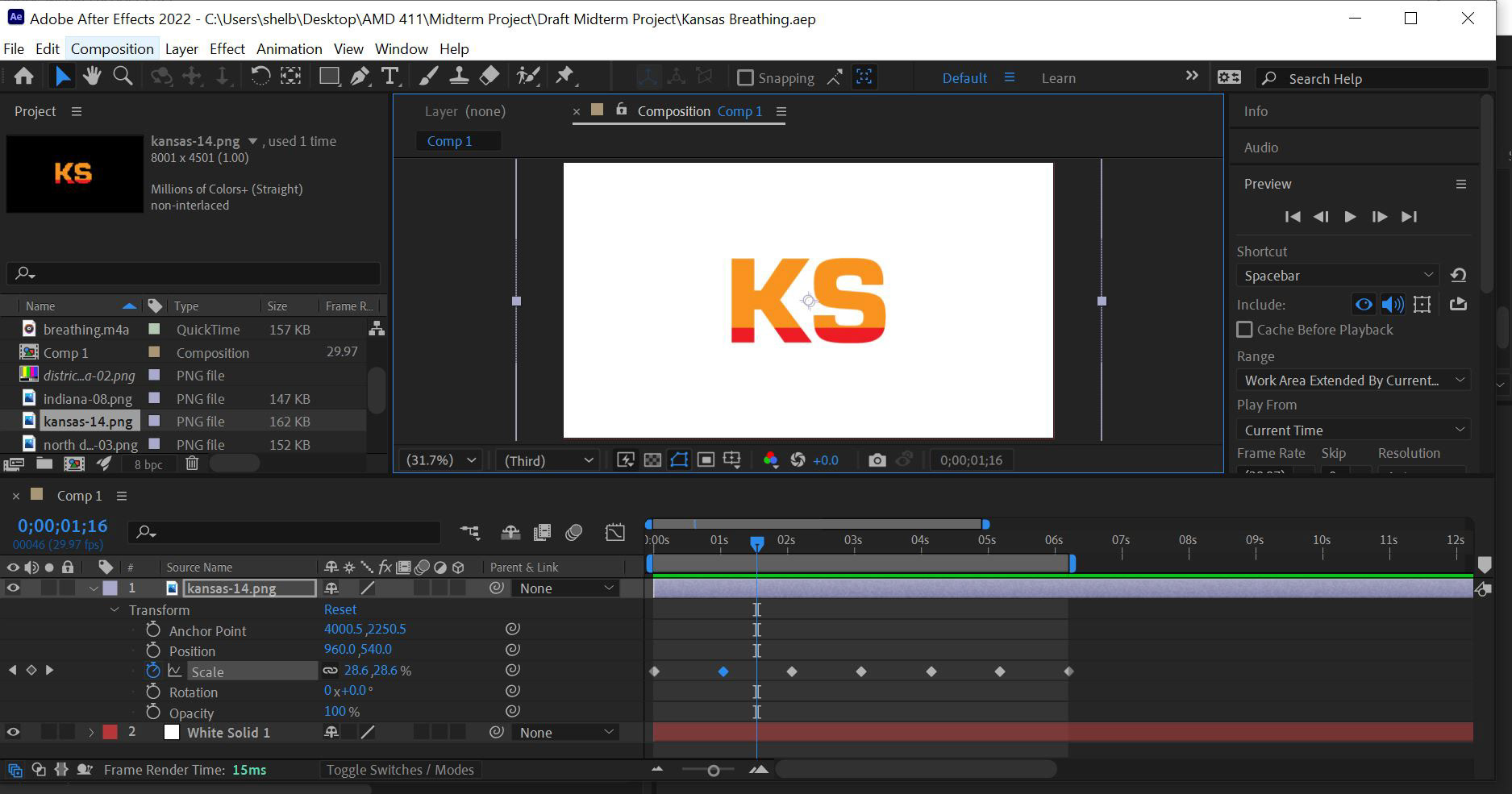
Task: Toggle the Position stopwatch
Action: pos(153,651)
